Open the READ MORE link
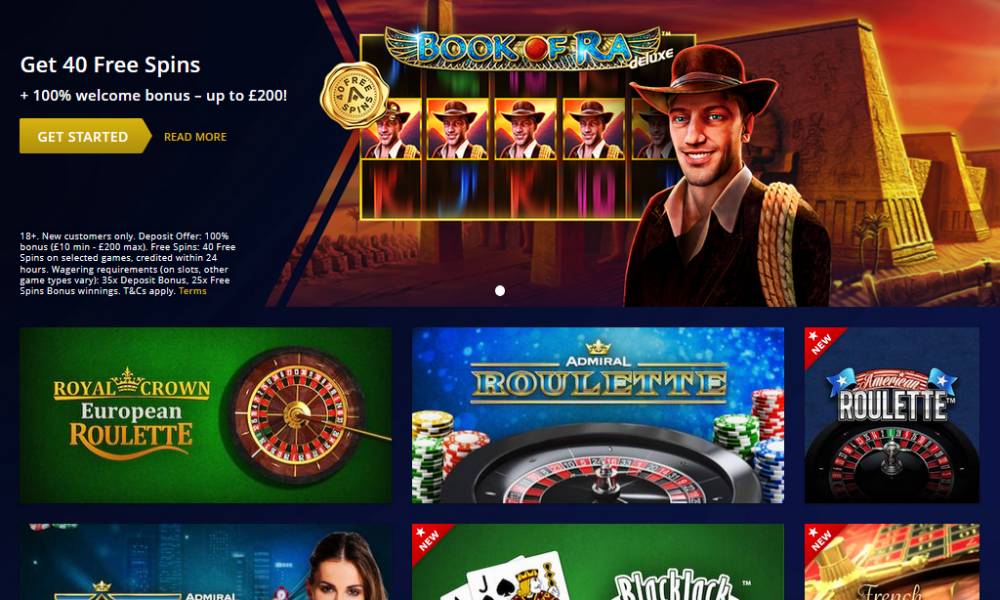The image size is (1000, 600). click(195, 136)
